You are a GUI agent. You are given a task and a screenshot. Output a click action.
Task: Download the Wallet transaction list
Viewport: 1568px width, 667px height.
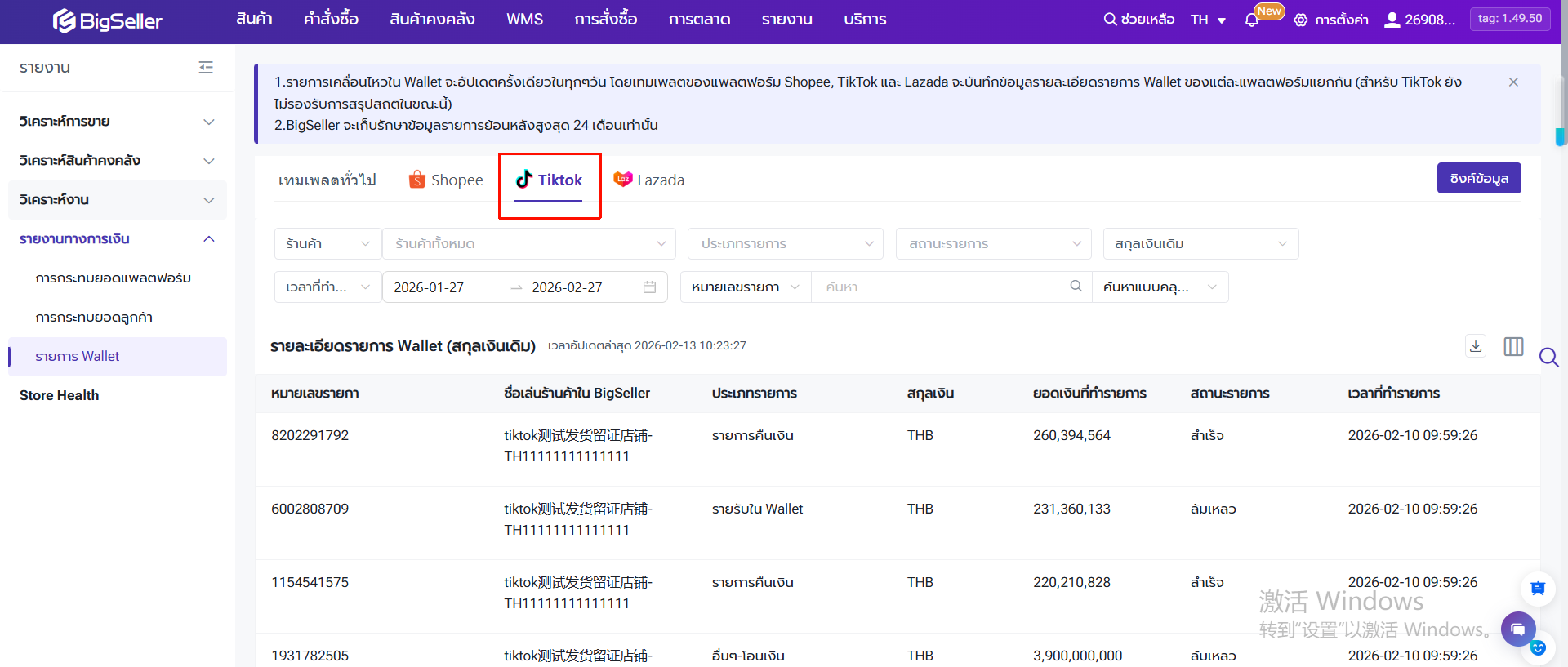pyautogui.click(x=1475, y=346)
